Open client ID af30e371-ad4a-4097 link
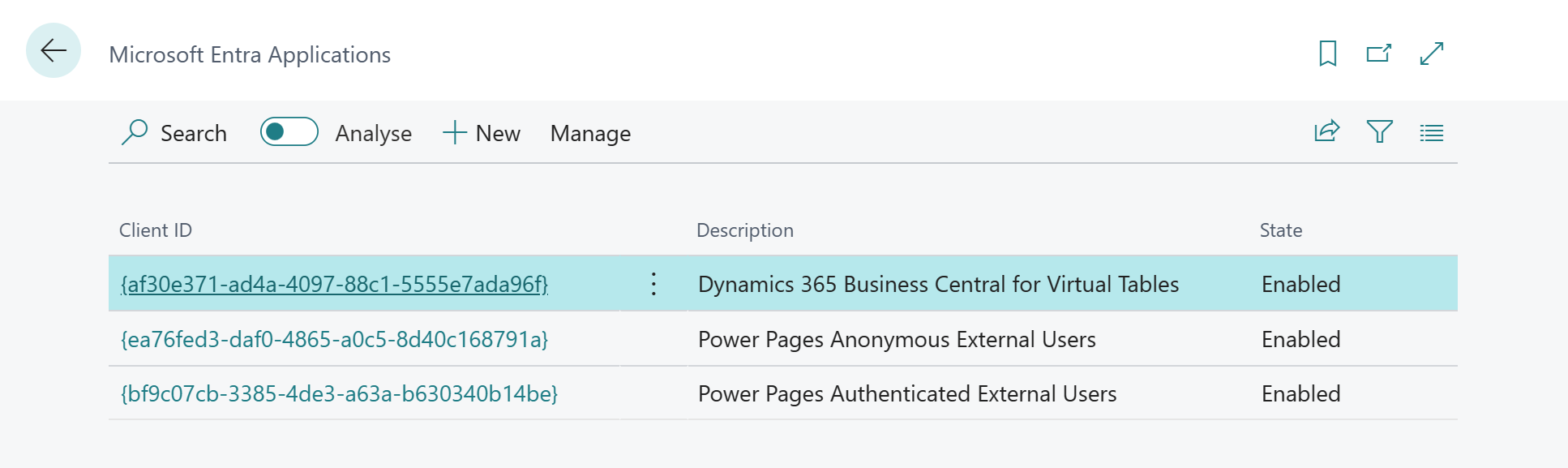The image size is (1568, 468). click(x=334, y=284)
